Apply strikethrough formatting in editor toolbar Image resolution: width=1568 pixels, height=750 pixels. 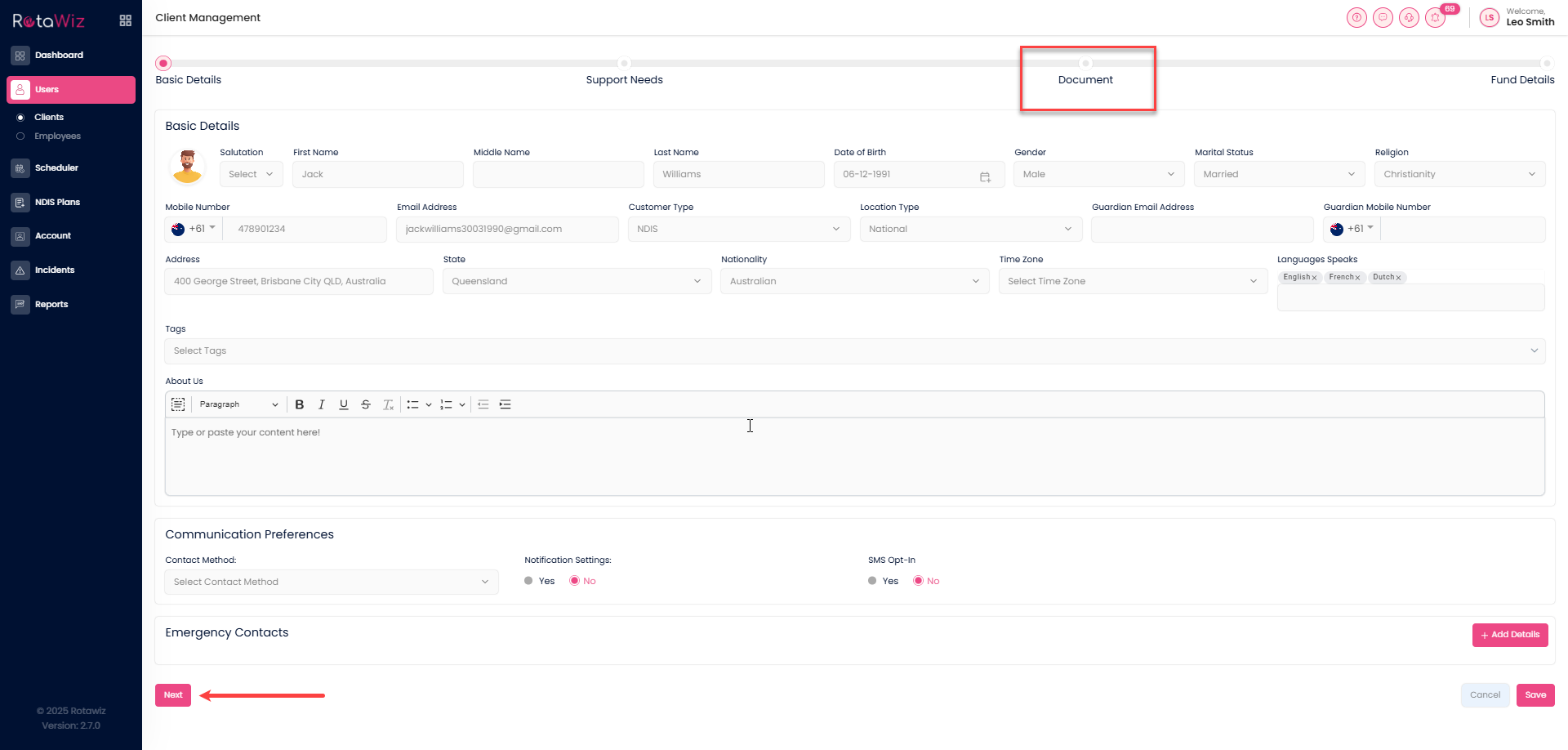[x=366, y=404]
